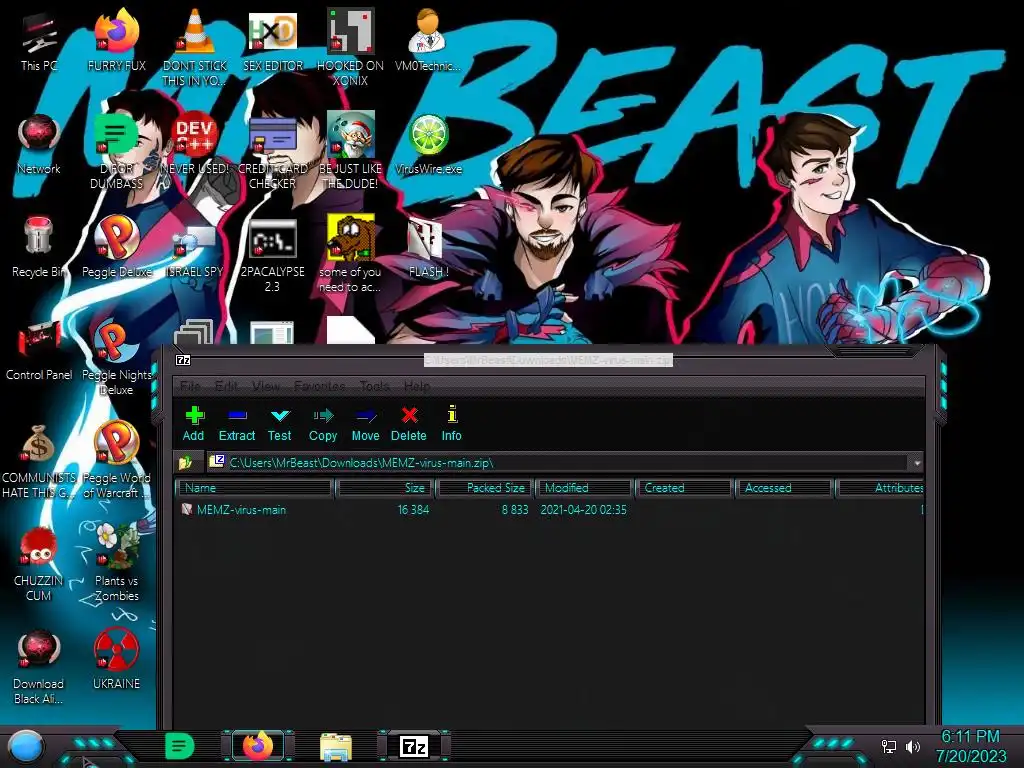Select the CREDIT CARD CHECKER icon
1024x768 pixels.
(272, 152)
